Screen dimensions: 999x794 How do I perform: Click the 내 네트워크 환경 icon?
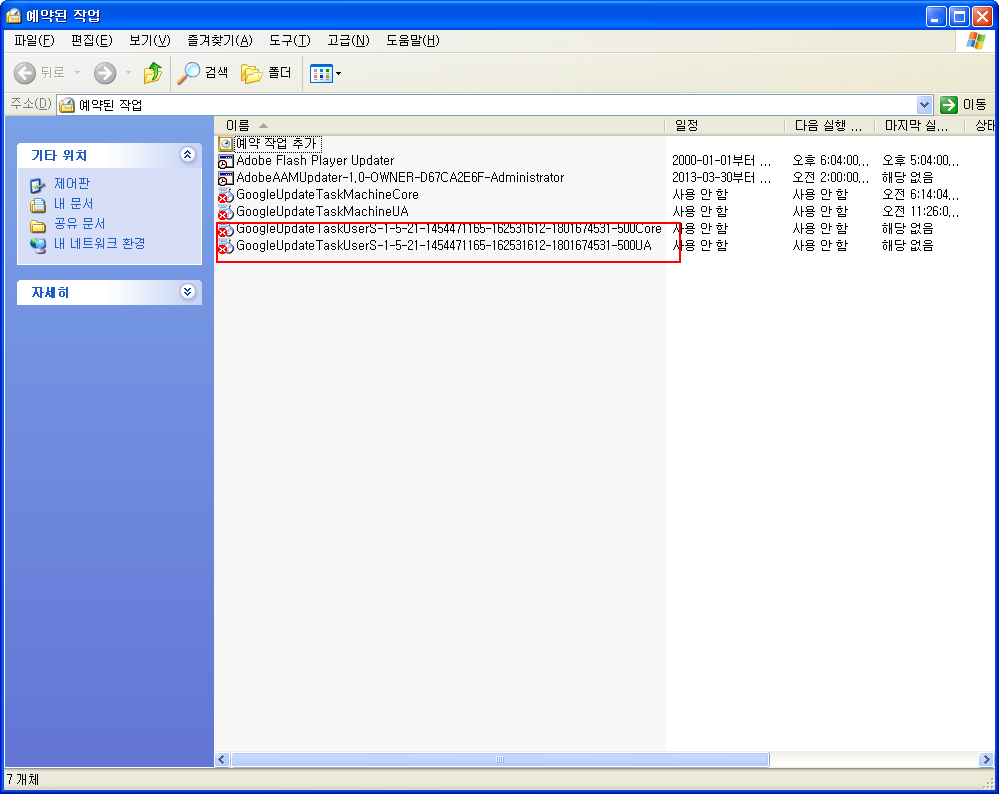point(38,245)
